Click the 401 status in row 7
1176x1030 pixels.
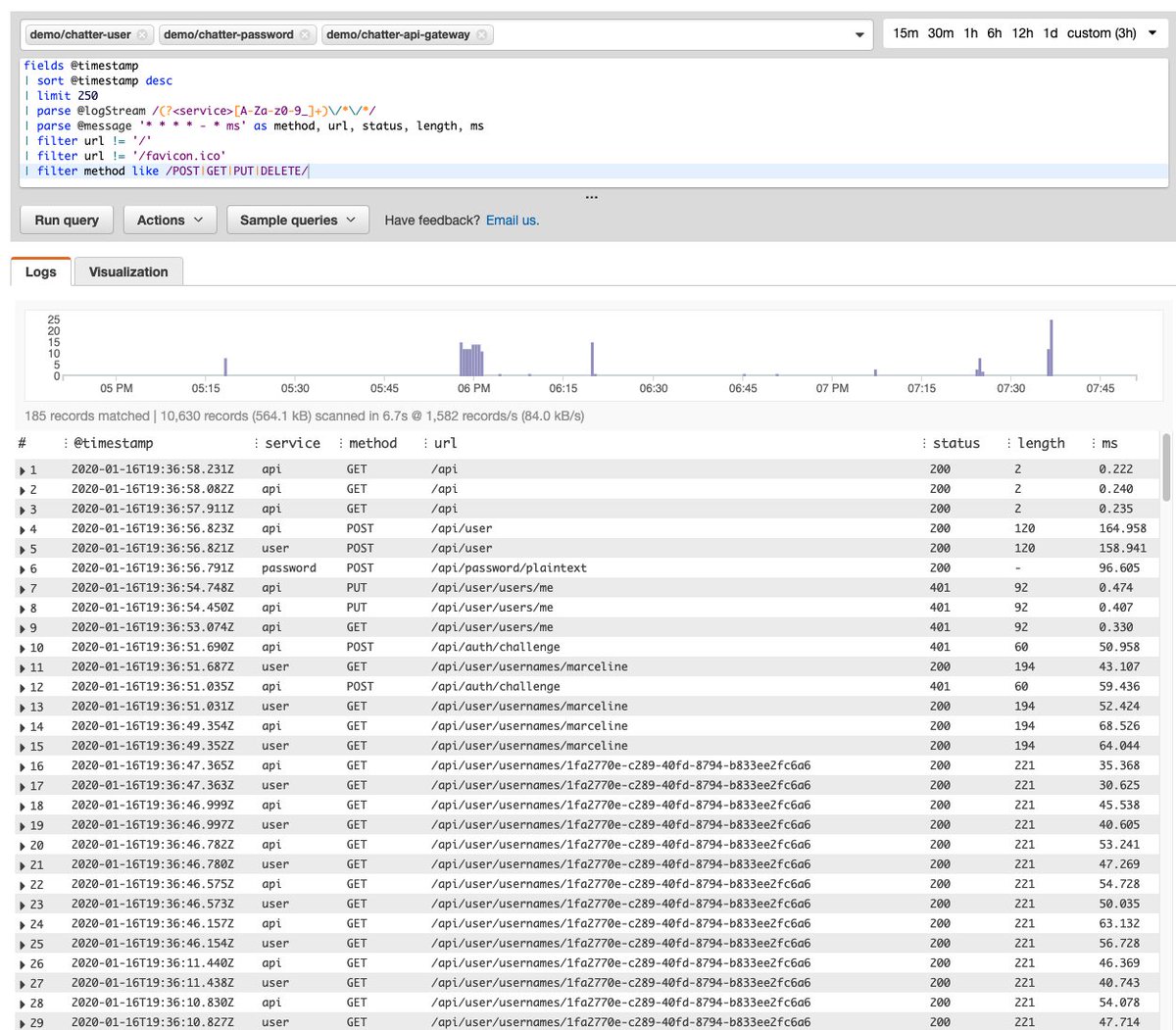940,588
